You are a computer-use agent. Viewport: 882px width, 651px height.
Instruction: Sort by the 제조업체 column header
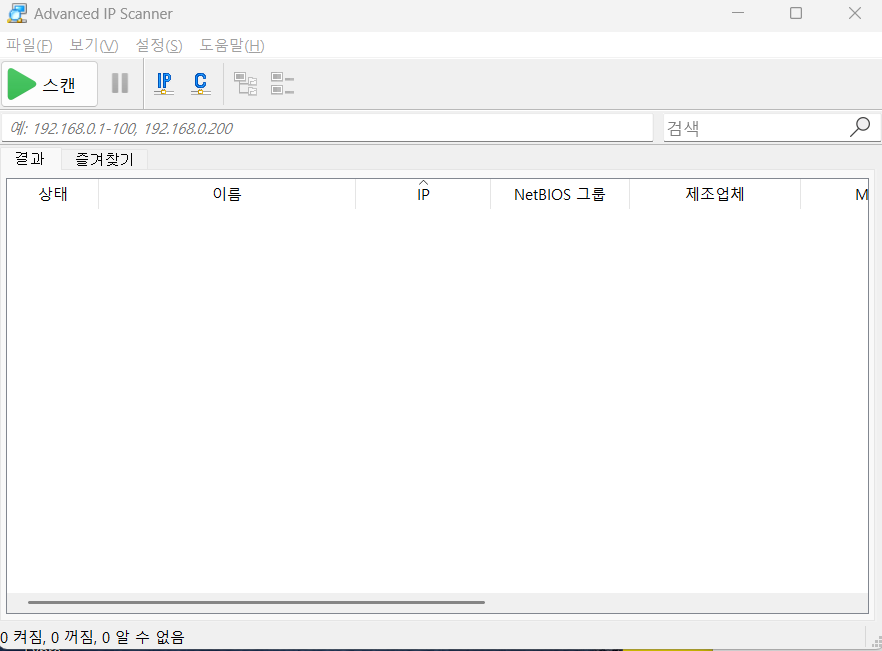[x=715, y=194]
